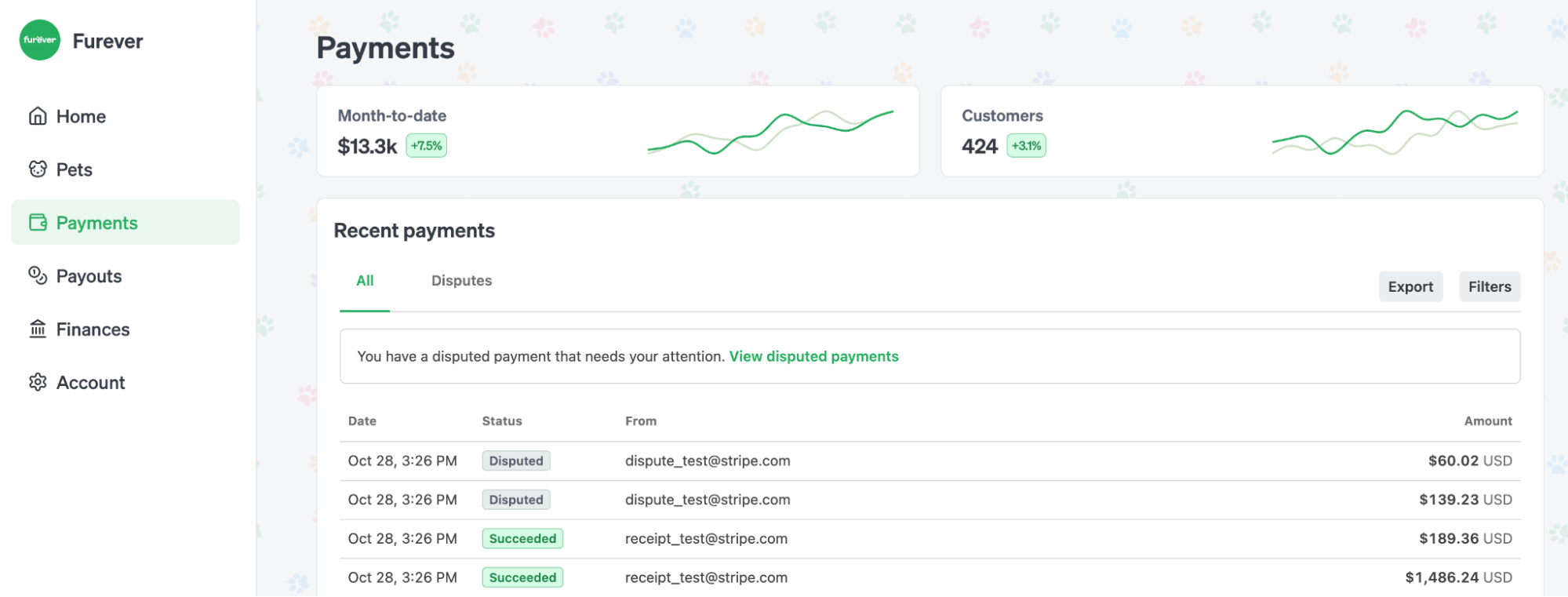Open the Month-to-date revenue chart

click(770, 132)
